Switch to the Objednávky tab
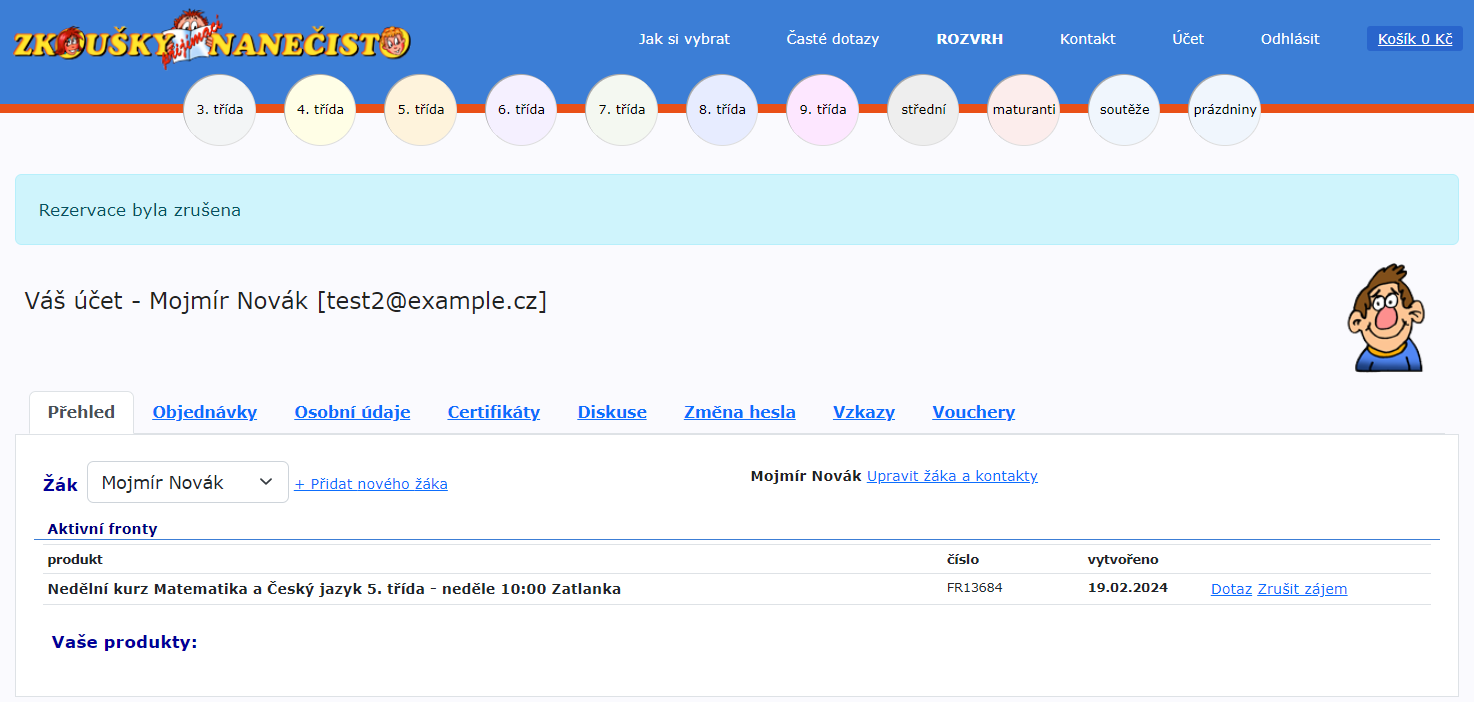The image size is (1474, 702). pyautogui.click(x=204, y=412)
